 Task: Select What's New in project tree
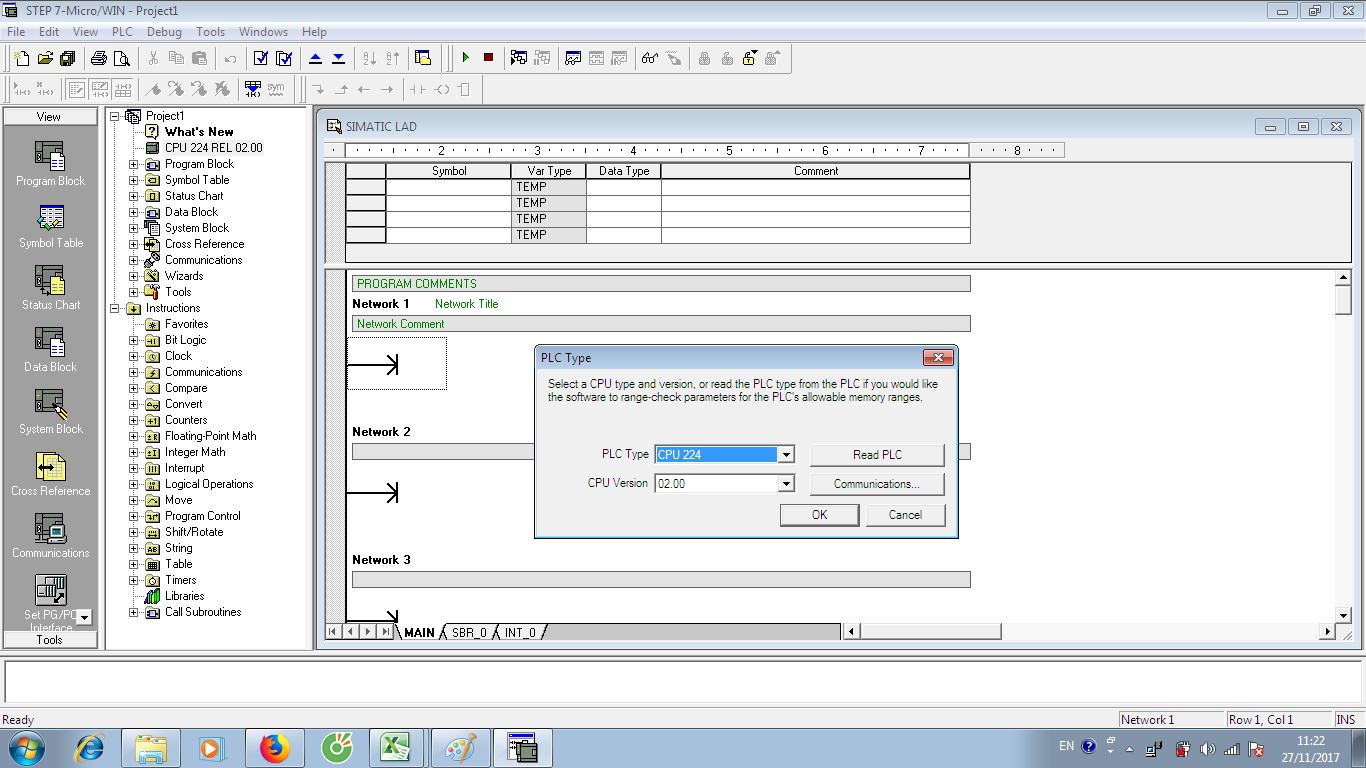199,132
